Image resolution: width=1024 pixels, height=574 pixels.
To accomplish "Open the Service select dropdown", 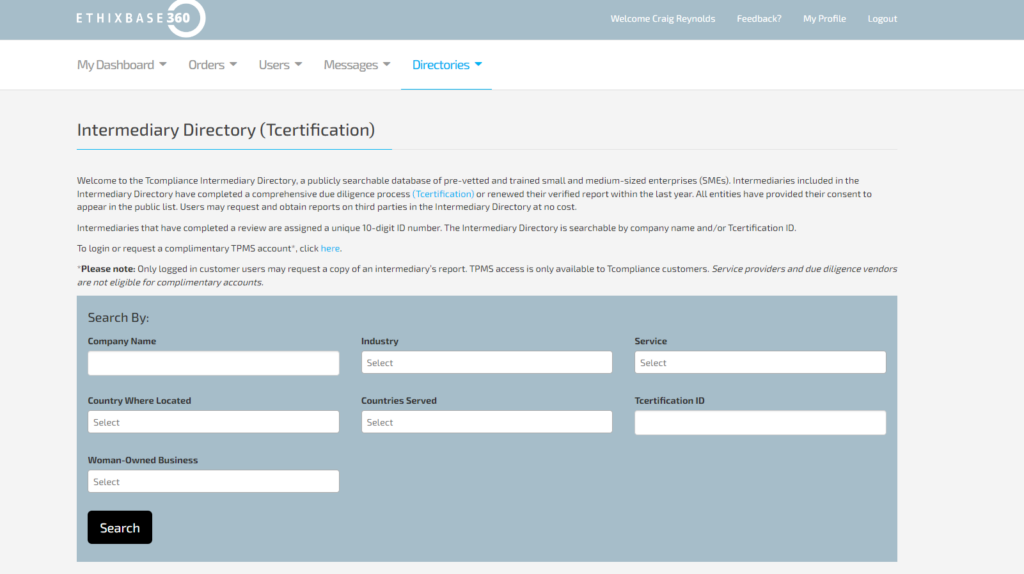I will pyautogui.click(x=760, y=362).
